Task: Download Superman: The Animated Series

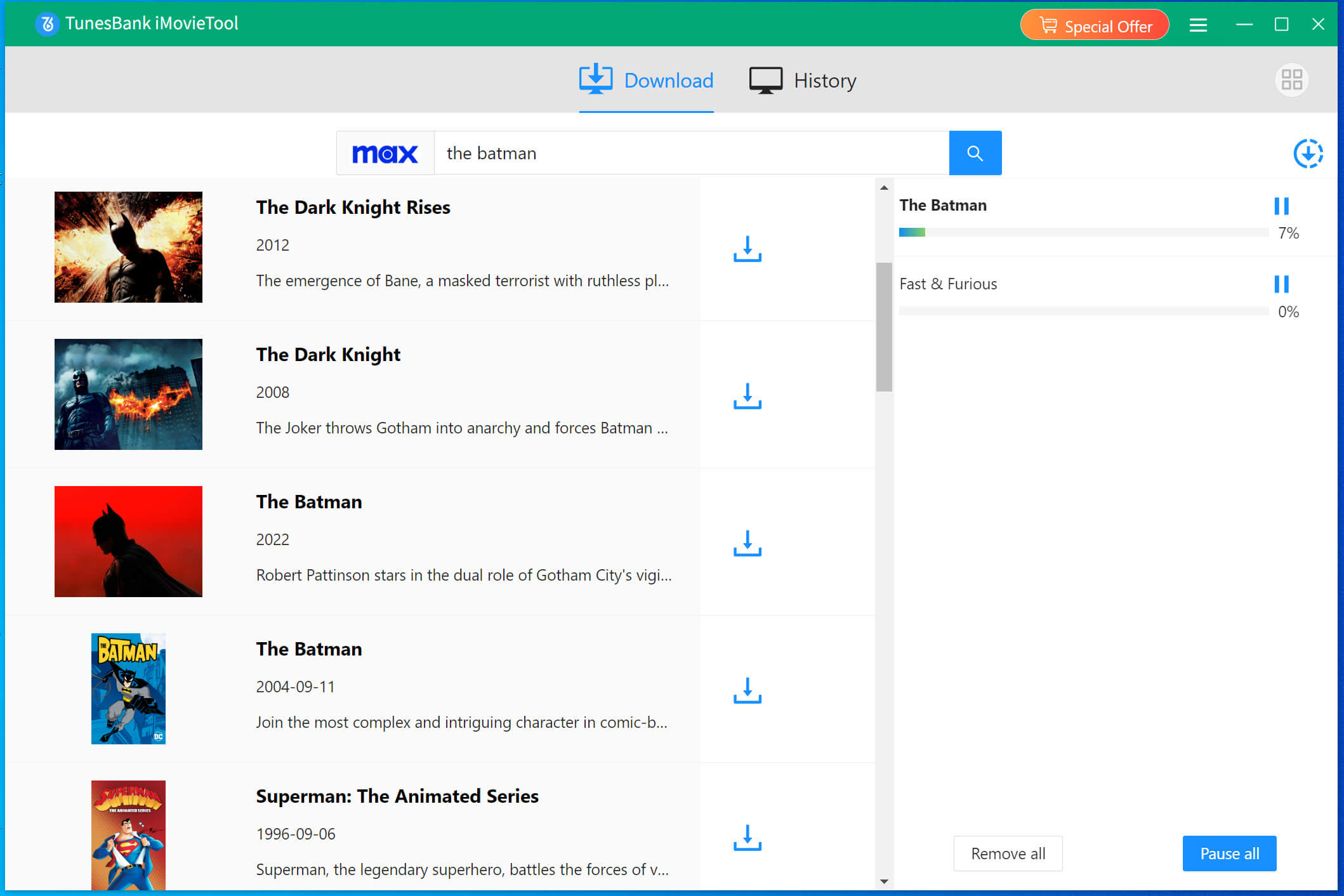Action: [747, 838]
